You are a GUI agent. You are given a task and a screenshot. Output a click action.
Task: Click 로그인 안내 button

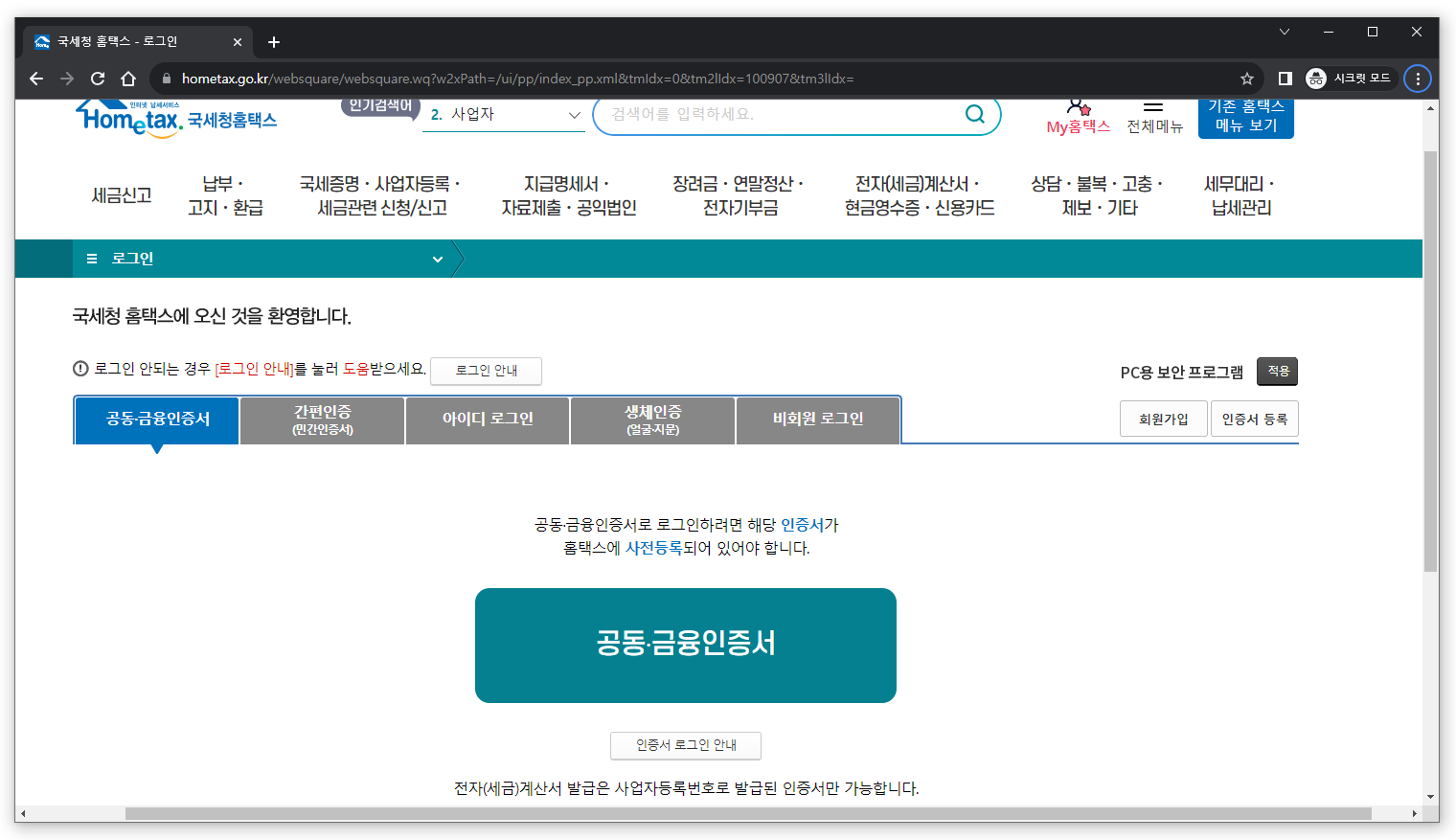tap(487, 371)
